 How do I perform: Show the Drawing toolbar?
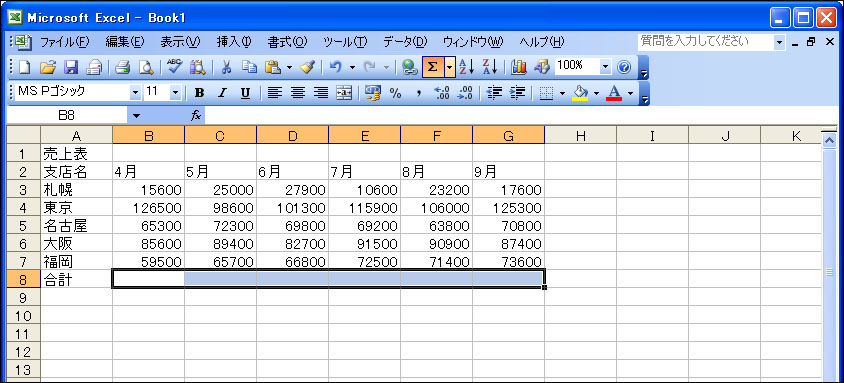[541, 67]
